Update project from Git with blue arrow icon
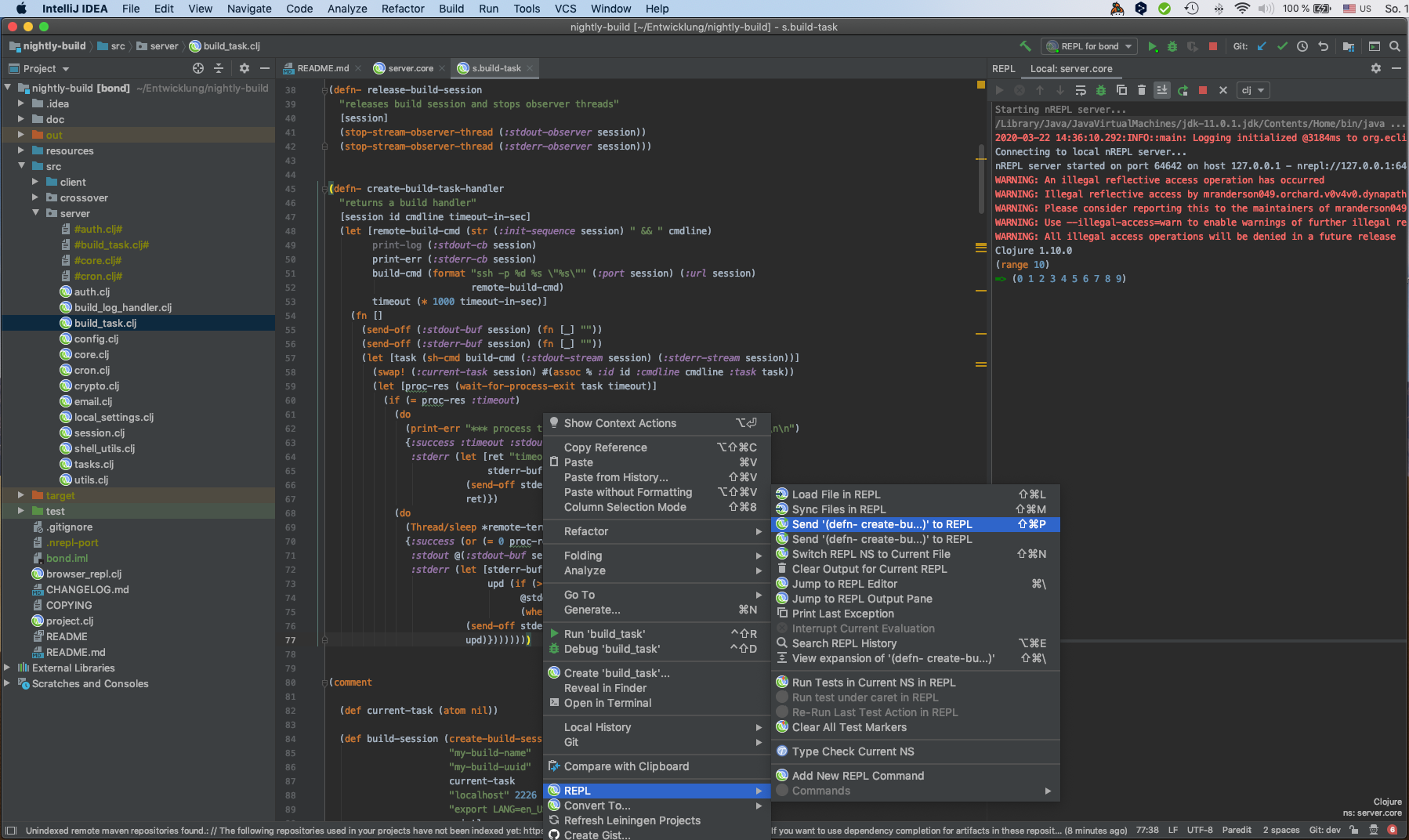This screenshot has height=840, width=1409. pyautogui.click(x=1261, y=46)
